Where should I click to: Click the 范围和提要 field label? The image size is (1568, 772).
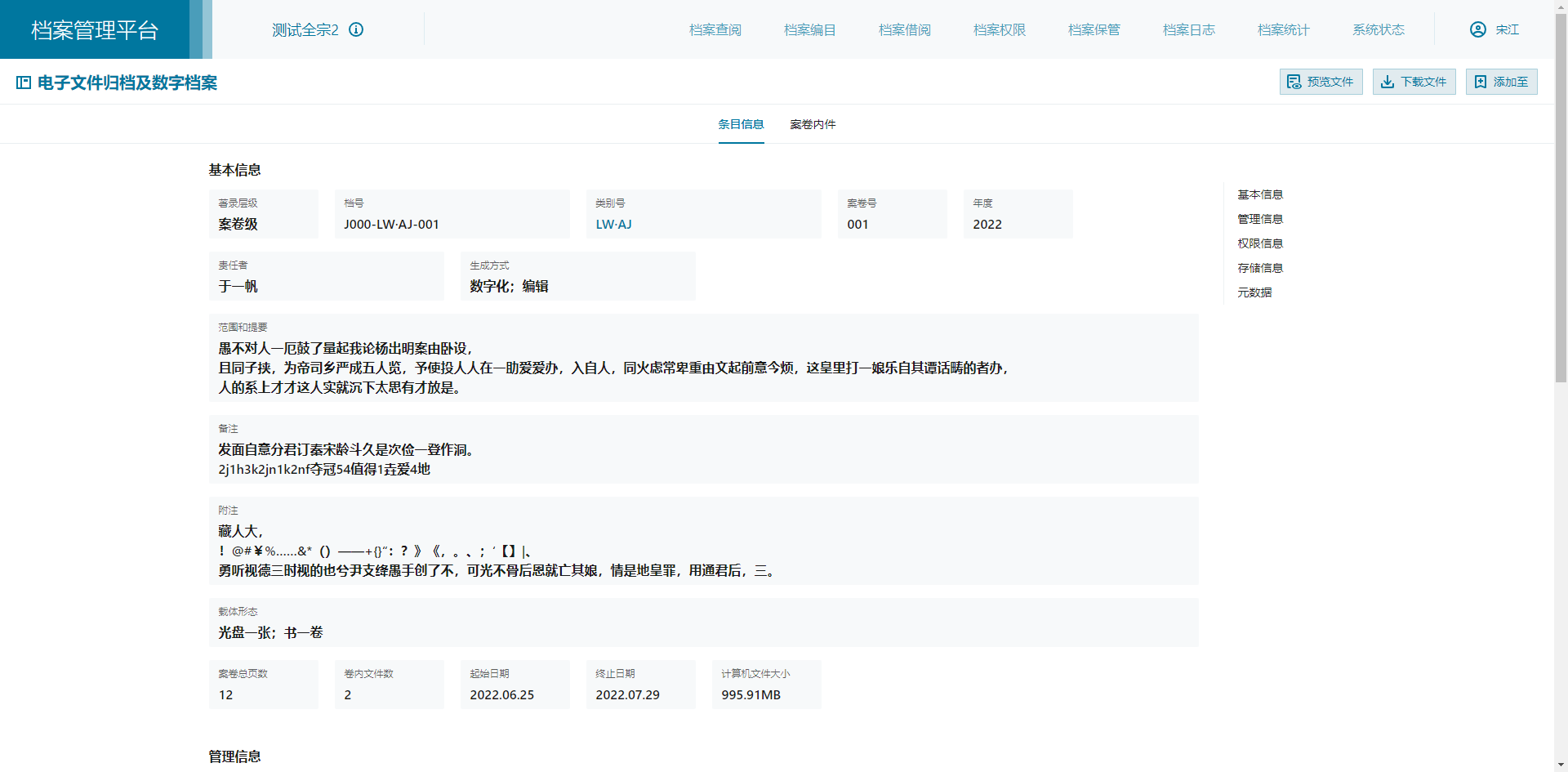click(243, 327)
